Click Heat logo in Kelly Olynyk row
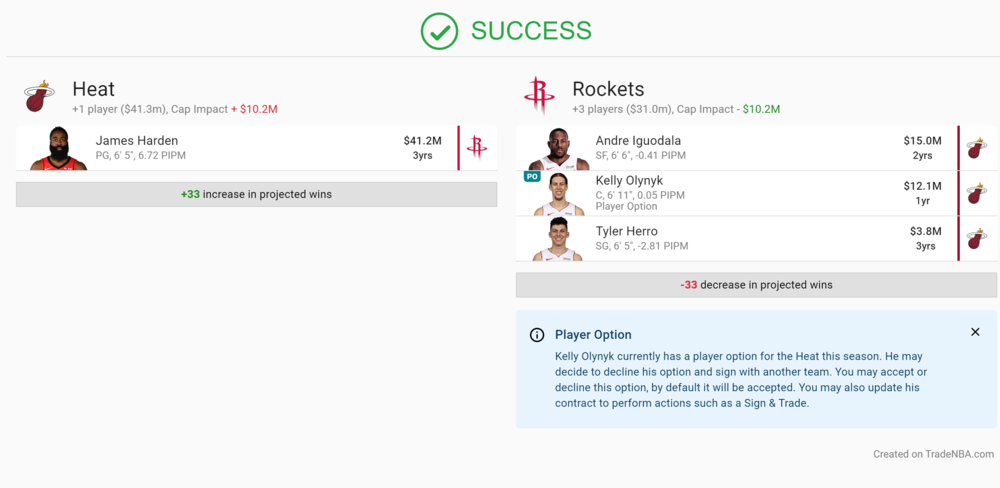Viewport: 1000px width, 488px height. [x=977, y=193]
